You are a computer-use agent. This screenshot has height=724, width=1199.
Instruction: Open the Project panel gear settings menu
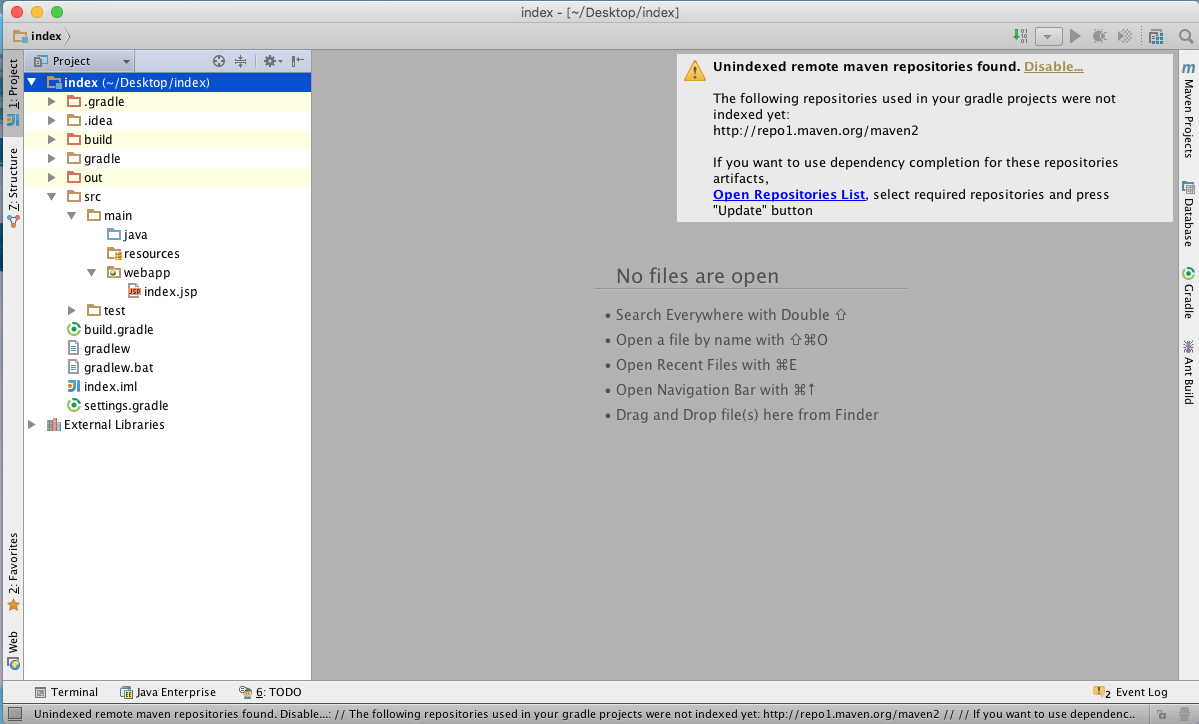pyautogui.click(x=271, y=61)
